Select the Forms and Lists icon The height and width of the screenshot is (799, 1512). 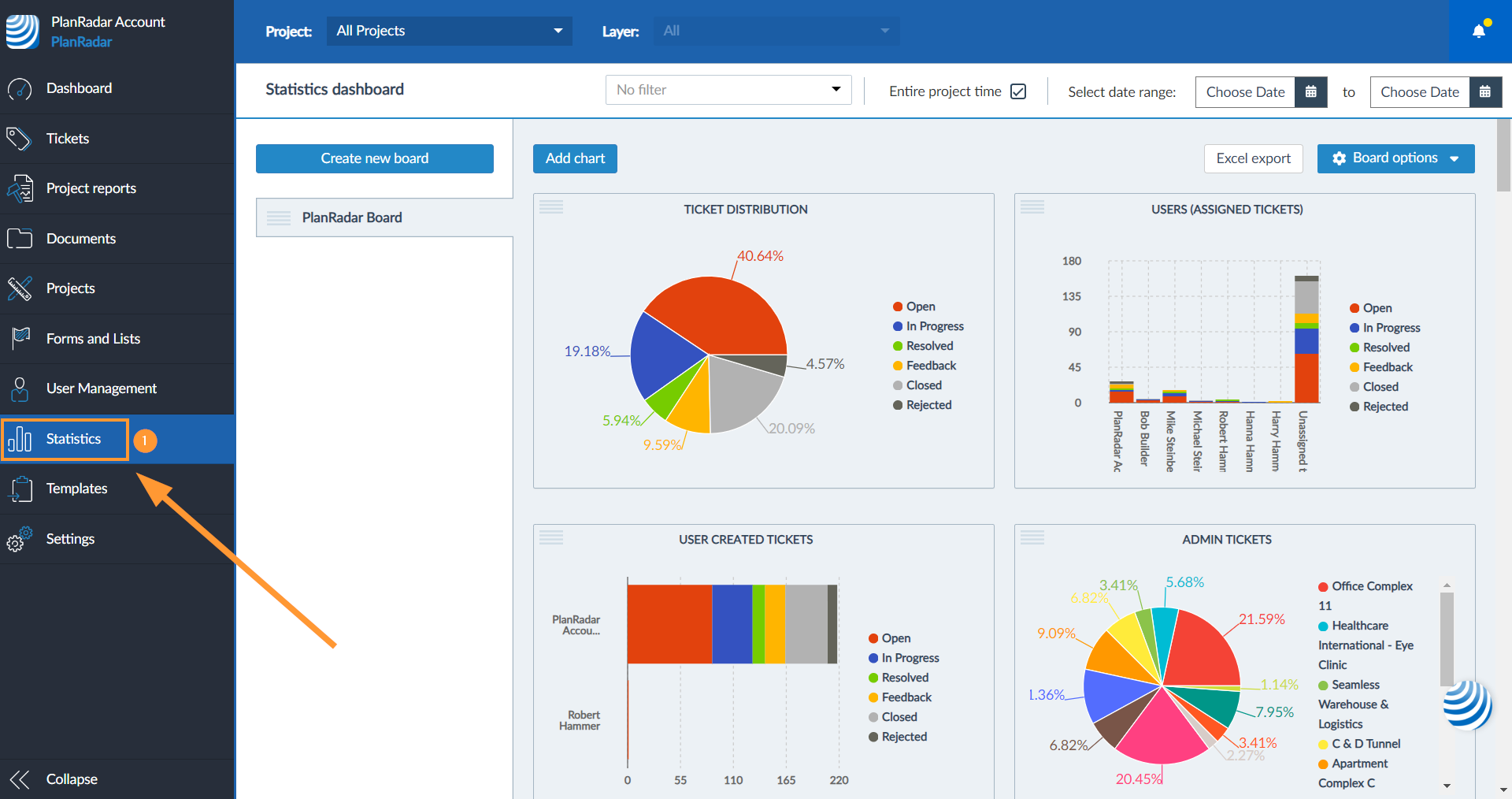tap(20, 338)
